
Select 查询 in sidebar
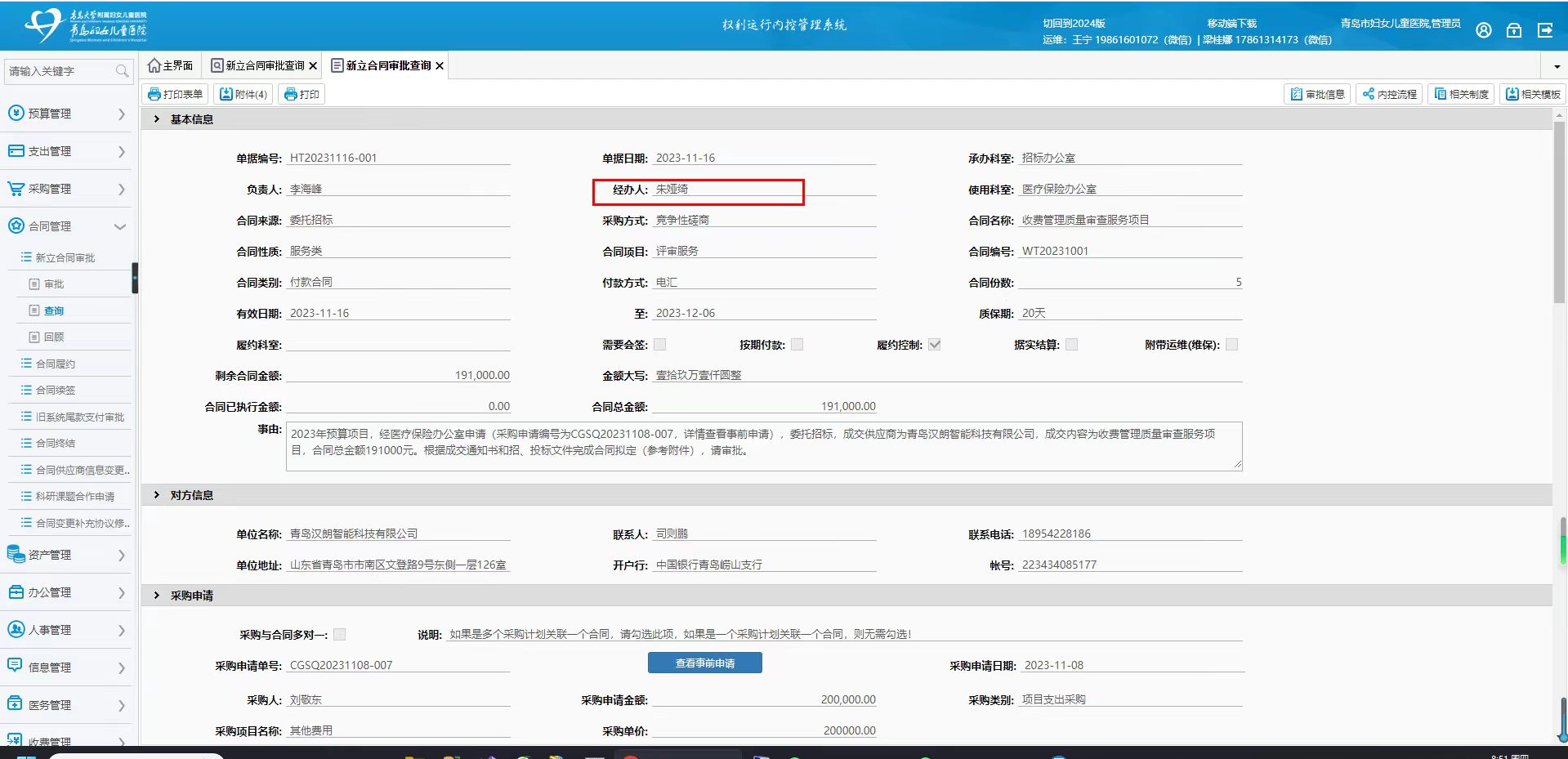point(54,310)
